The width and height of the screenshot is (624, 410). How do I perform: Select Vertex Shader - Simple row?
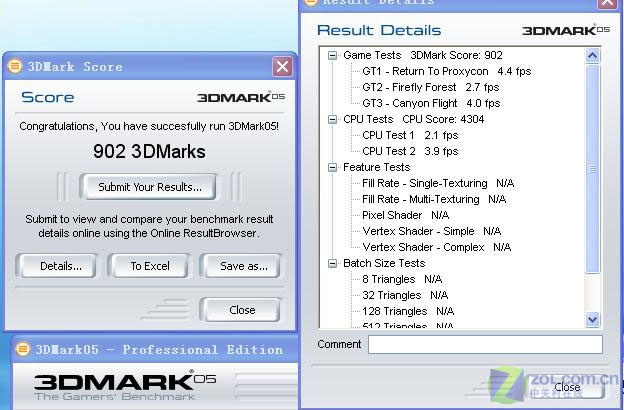coord(431,231)
